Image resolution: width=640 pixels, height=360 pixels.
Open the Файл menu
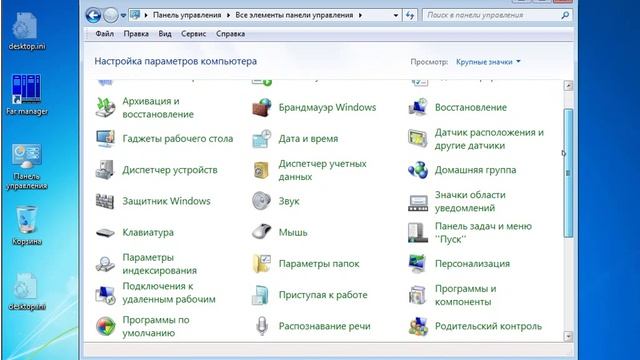[x=104, y=34]
